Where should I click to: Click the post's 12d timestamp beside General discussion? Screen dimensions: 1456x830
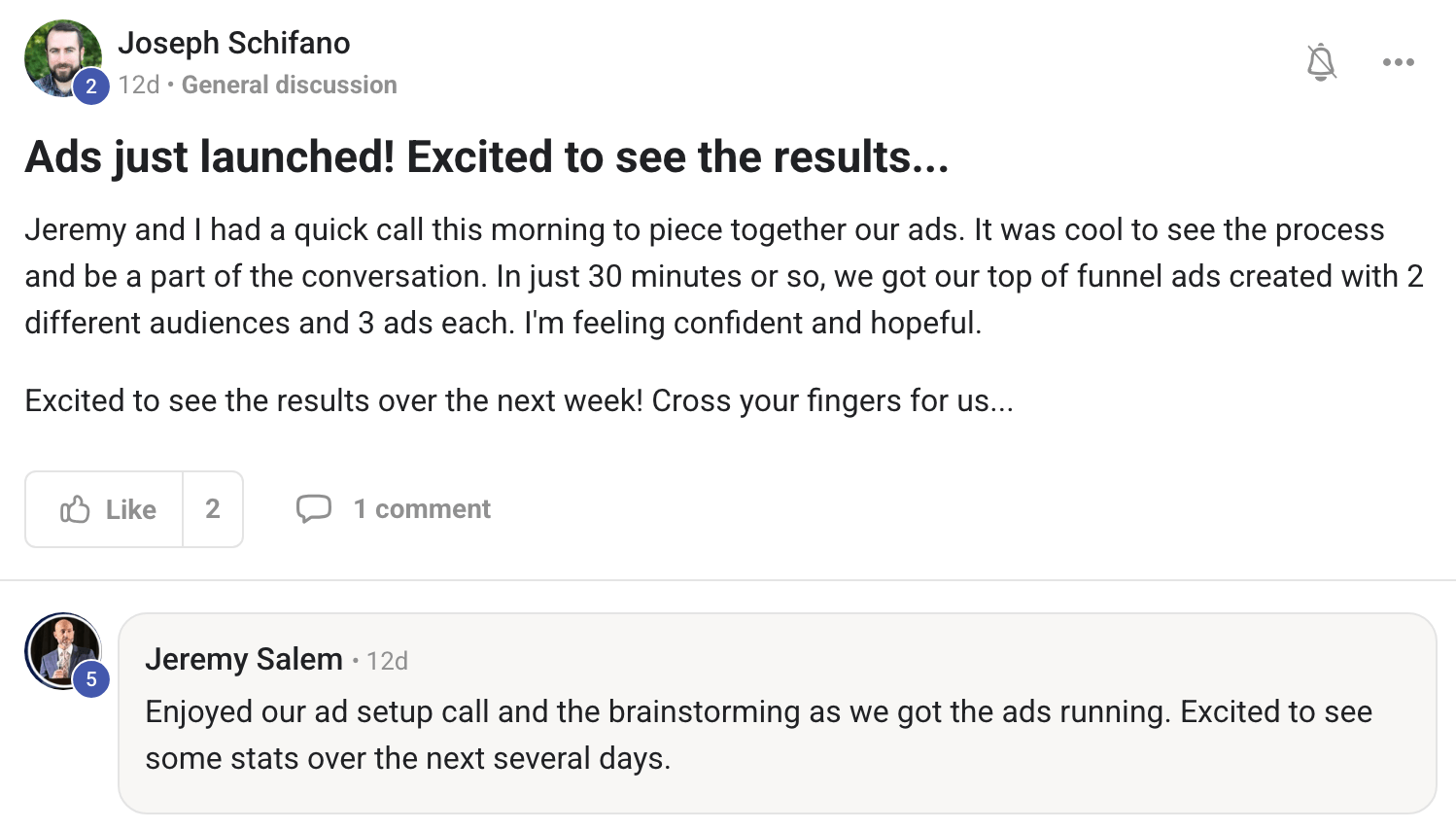pyautogui.click(x=139, y=86)
